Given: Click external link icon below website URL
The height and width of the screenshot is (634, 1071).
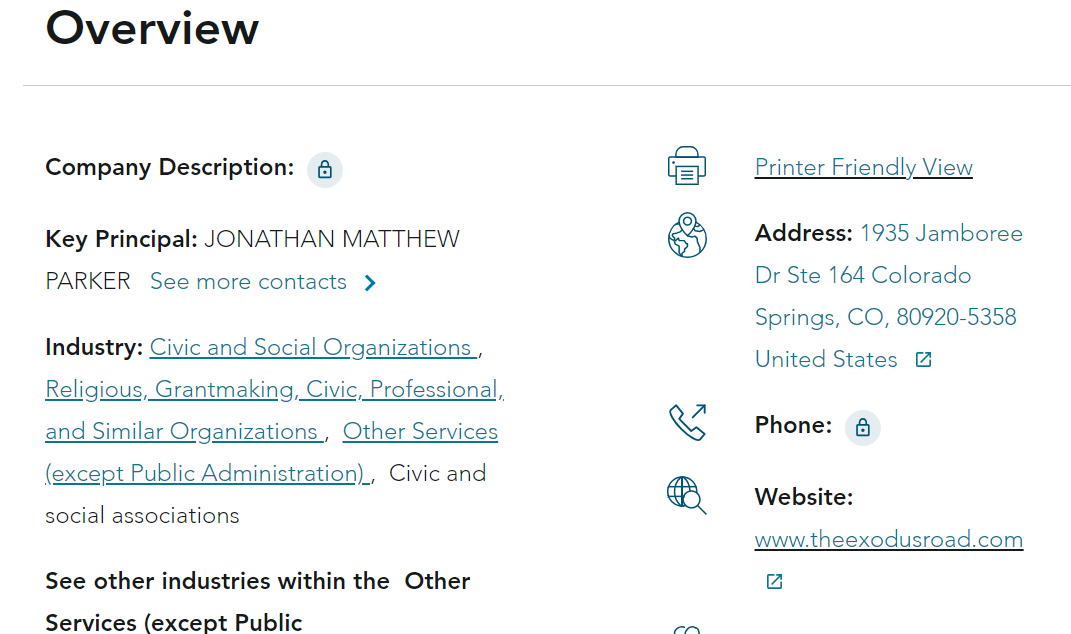Looking at the screenshot, I should click(774, 581).
